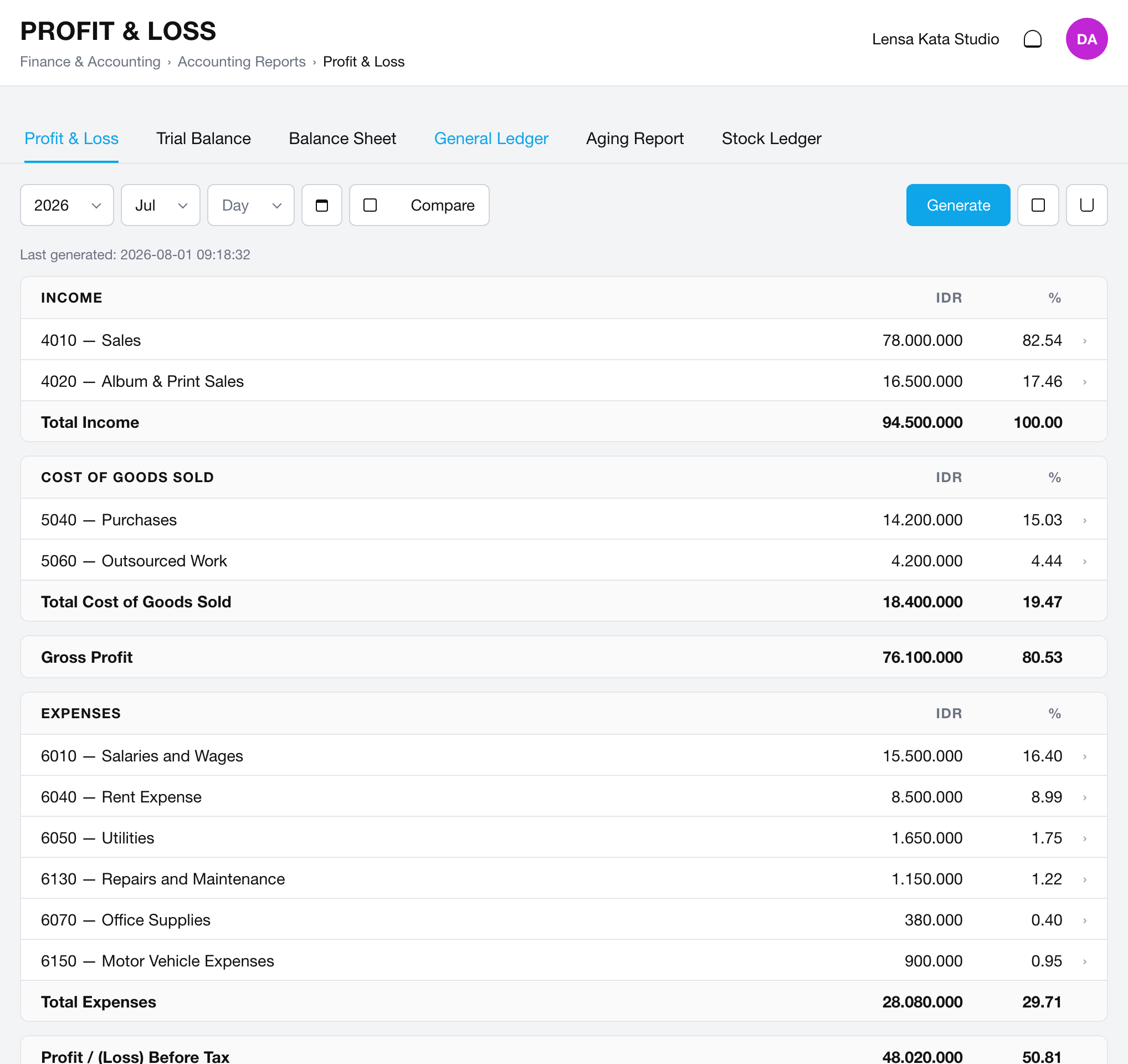Screen dimensions: 1128x1064
Task: Switch to the Balance Sheet tab
Action: tap(342, 139)
